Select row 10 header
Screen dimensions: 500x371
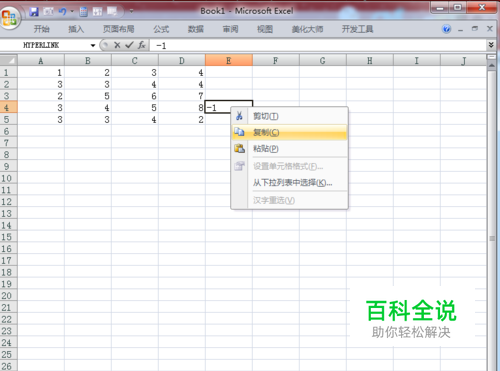click(9, 178)
